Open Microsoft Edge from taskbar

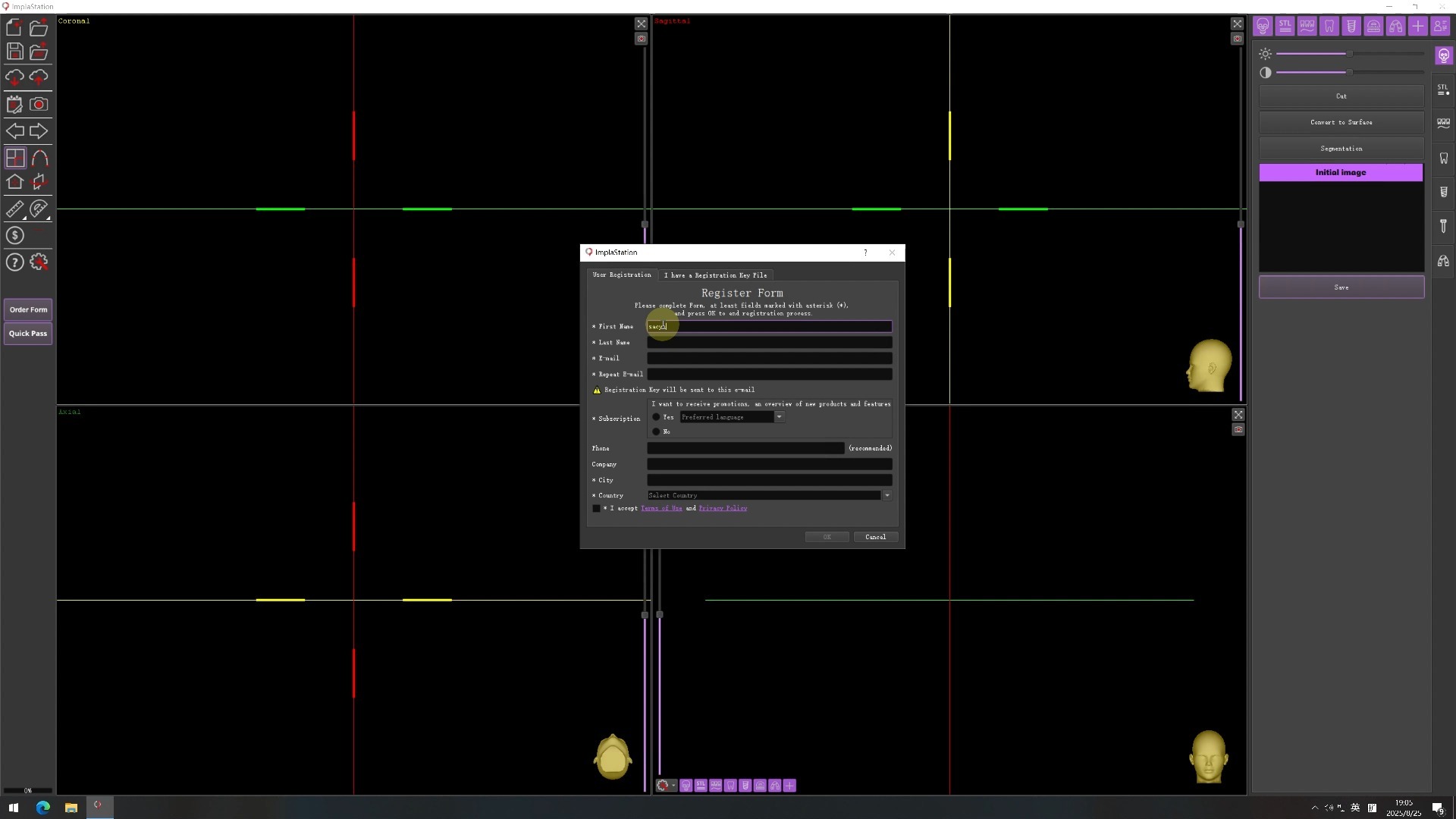tap(42, 808)
